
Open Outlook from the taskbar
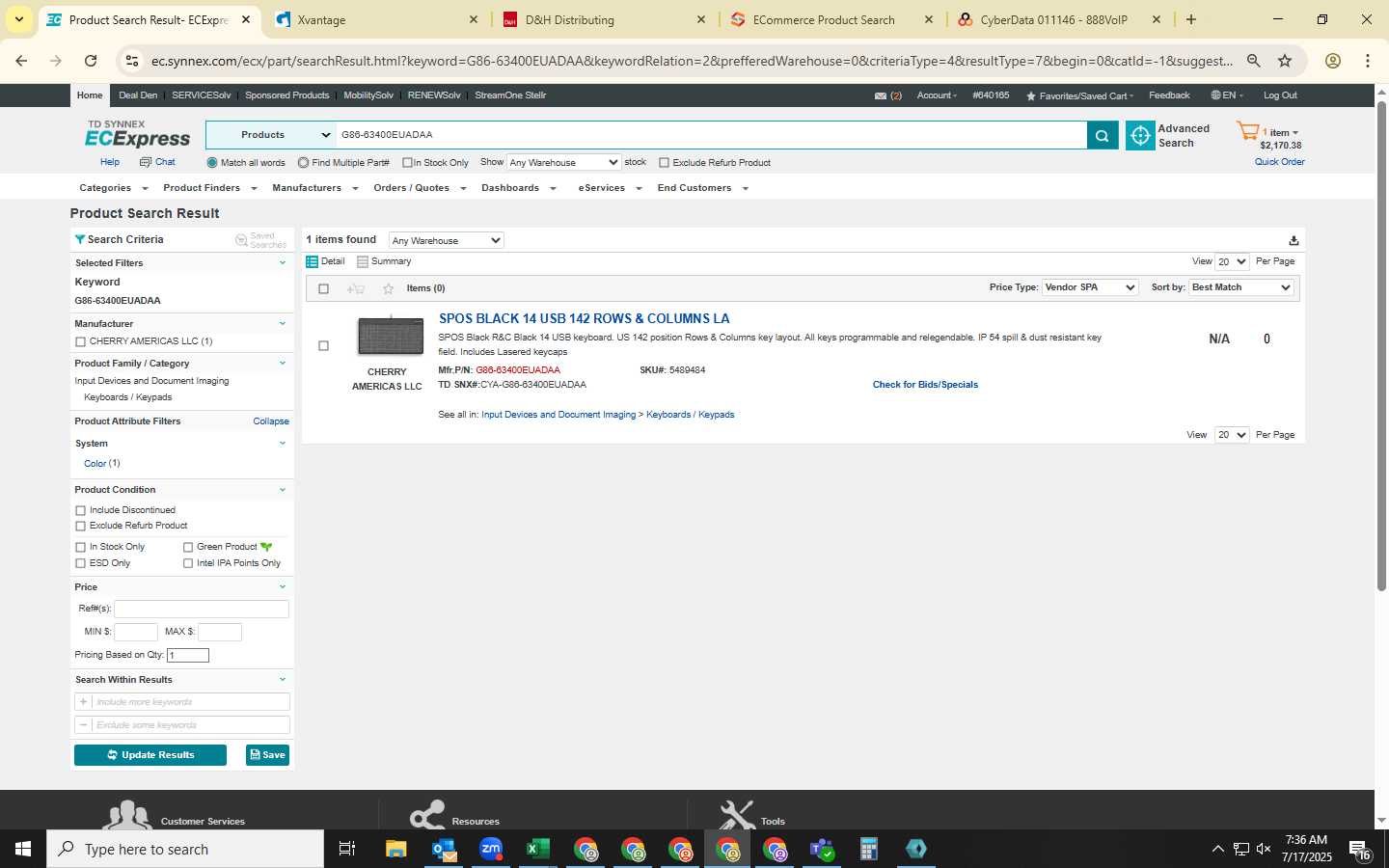(444, 849)
